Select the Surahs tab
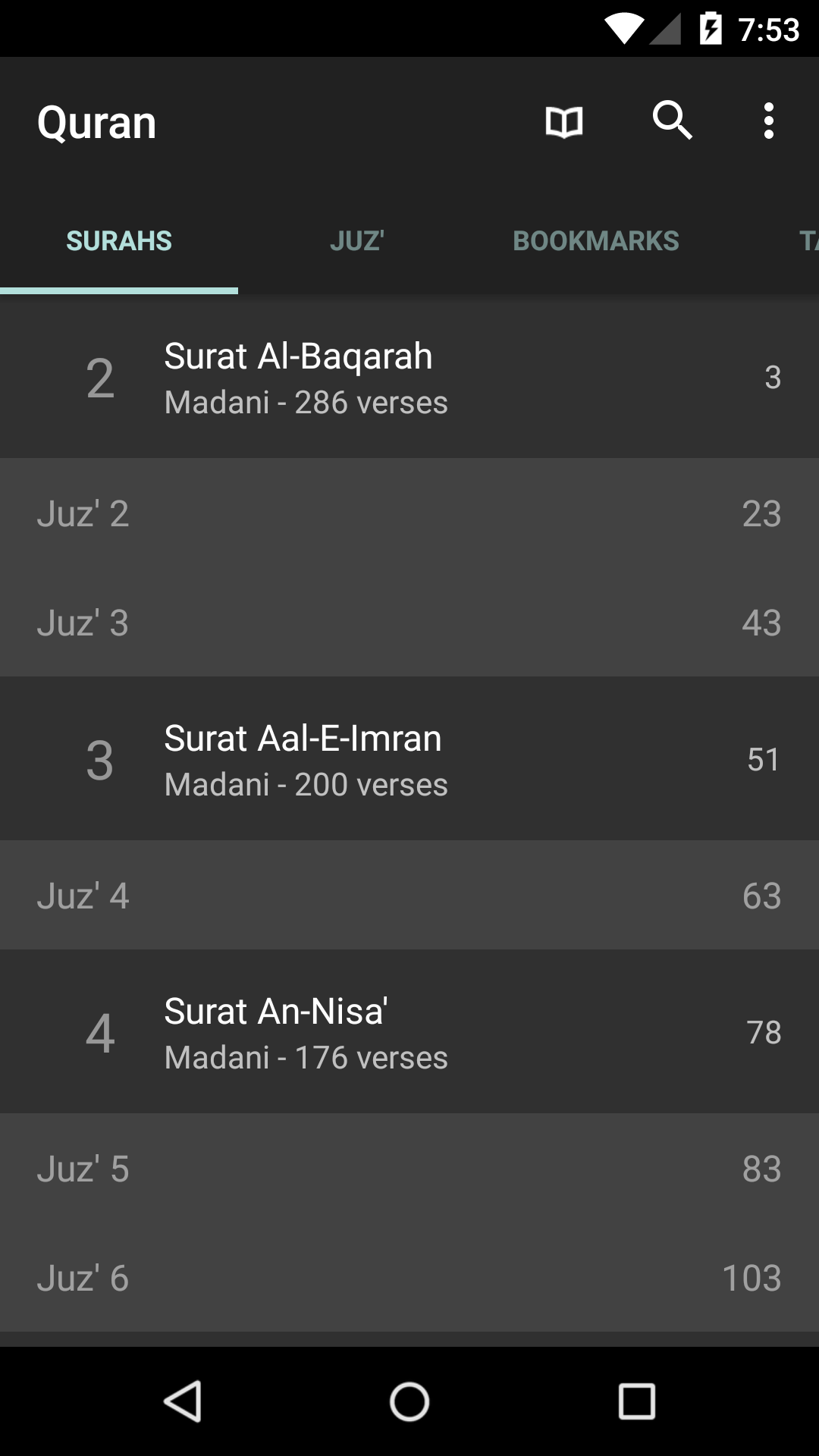Image resolution: width=819 pixels, height=1456 pixels. pos(119,241)
